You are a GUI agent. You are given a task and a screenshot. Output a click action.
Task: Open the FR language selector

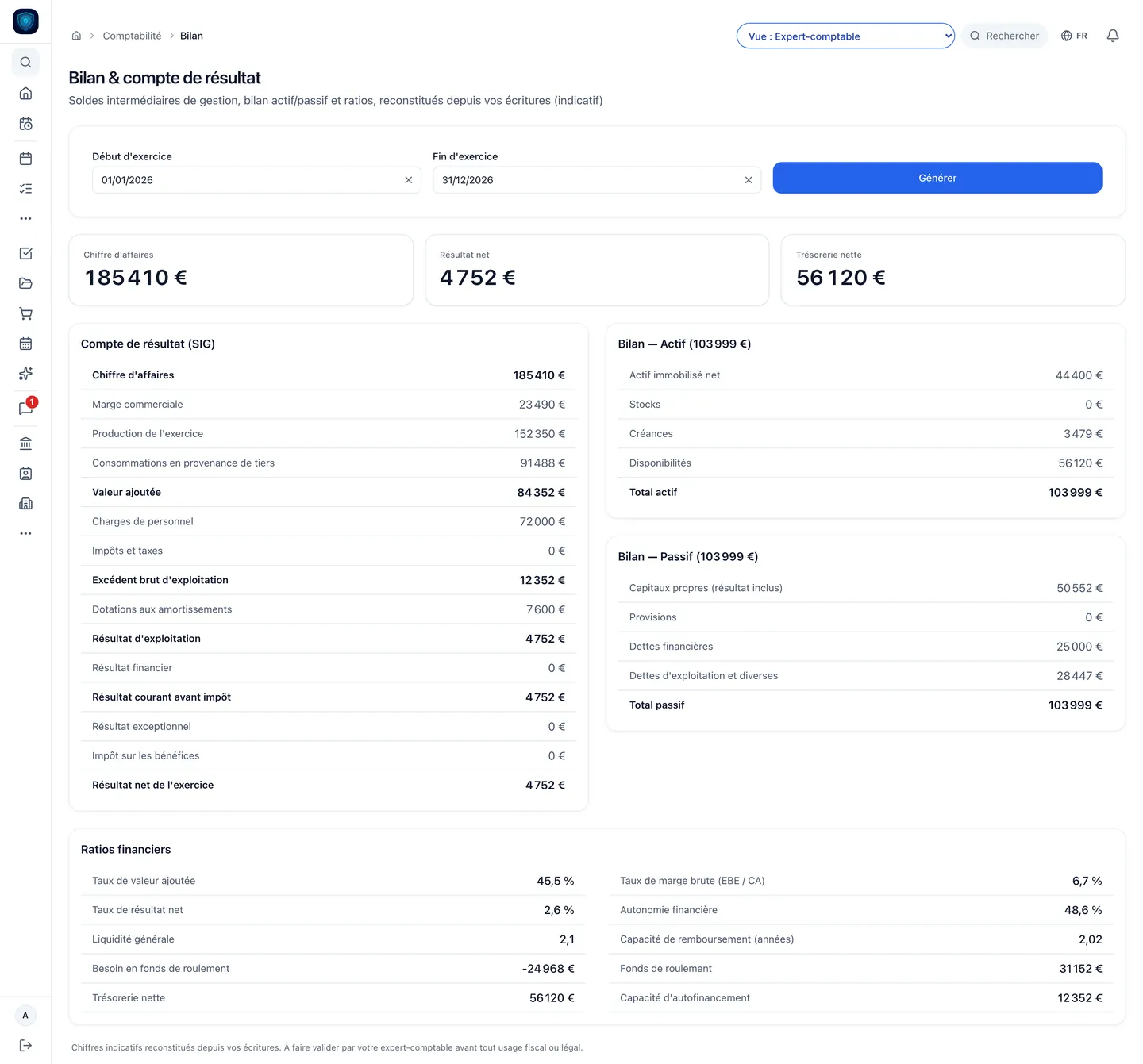tap(1074, 36)
